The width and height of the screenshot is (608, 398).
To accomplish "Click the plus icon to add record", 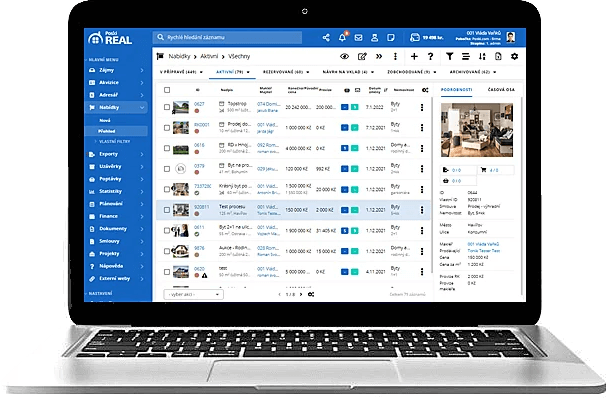I will click(x=414, y=57).
